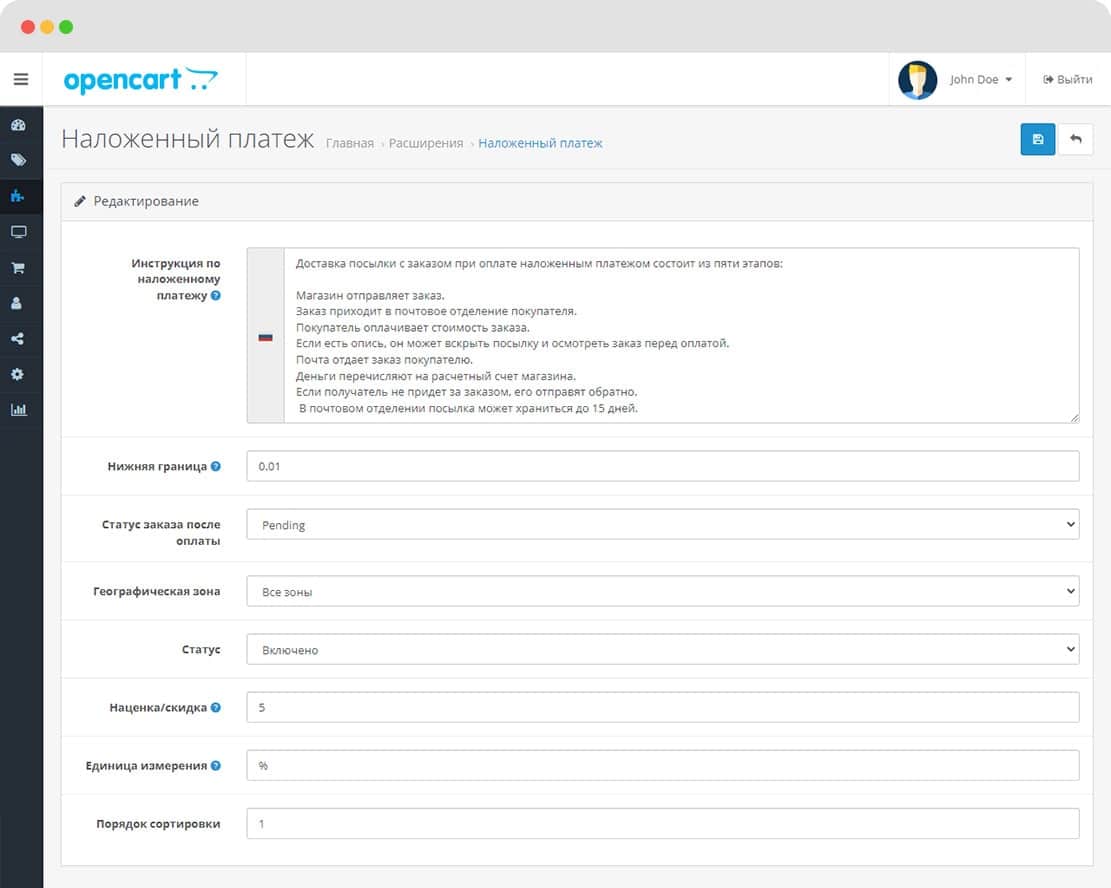
Task: Click help icon next to Наценка/скидка
Action: pos(216,707)
